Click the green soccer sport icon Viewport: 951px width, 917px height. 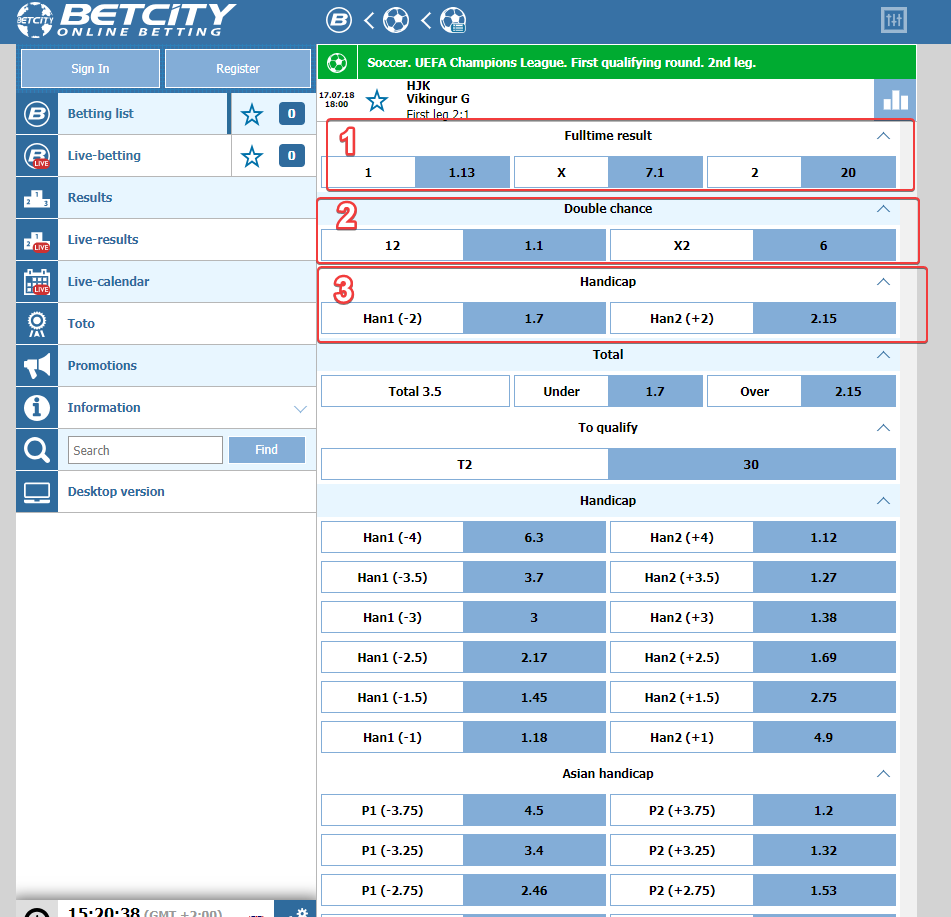point(337,62)
